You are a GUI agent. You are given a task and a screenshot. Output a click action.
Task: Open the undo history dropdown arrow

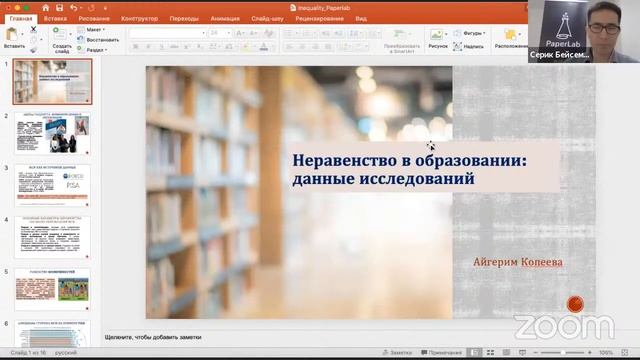pos(81,8)
